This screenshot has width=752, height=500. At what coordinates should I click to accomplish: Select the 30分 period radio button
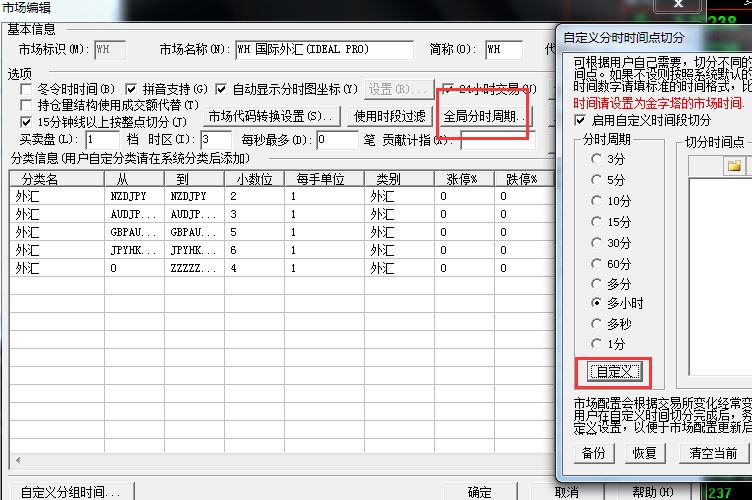[596, 243]
